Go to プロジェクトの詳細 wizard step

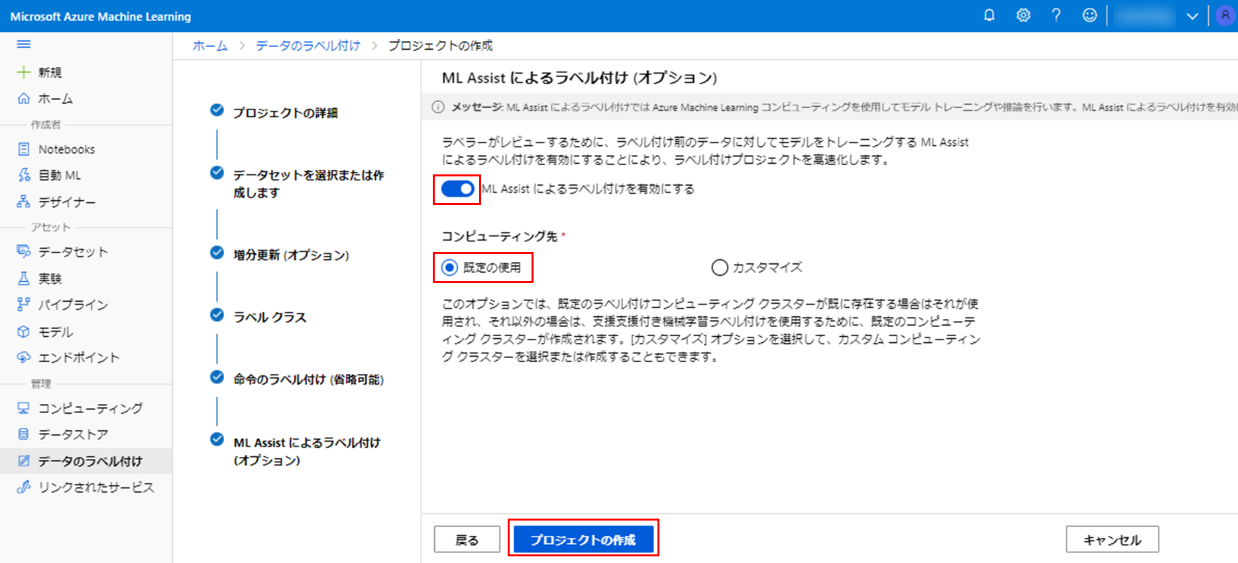(x=285, y=113)
